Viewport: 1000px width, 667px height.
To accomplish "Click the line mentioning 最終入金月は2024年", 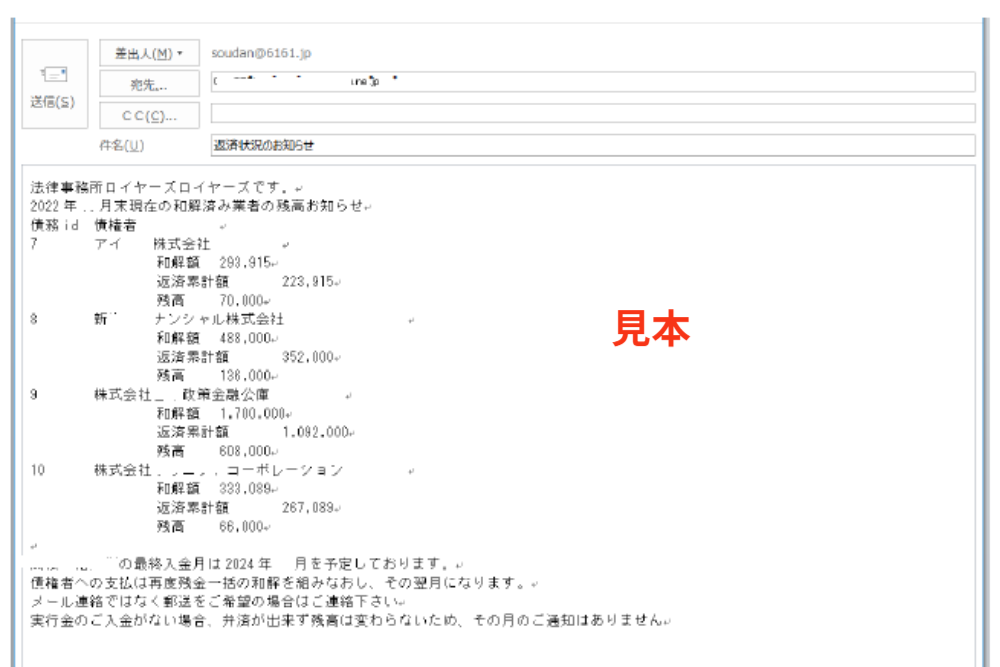I will [243, 564].
